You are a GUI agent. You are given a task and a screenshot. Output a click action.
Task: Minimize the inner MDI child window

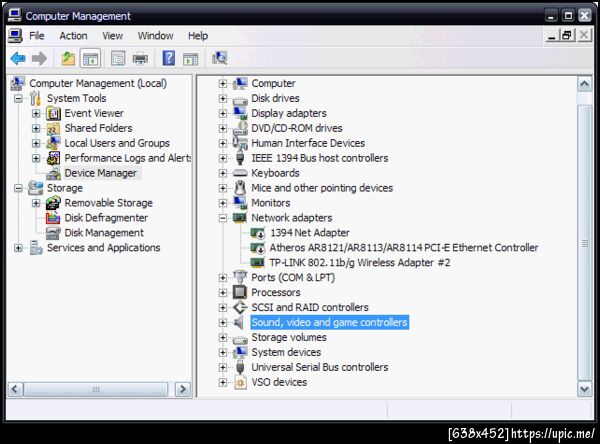(551, 36)
